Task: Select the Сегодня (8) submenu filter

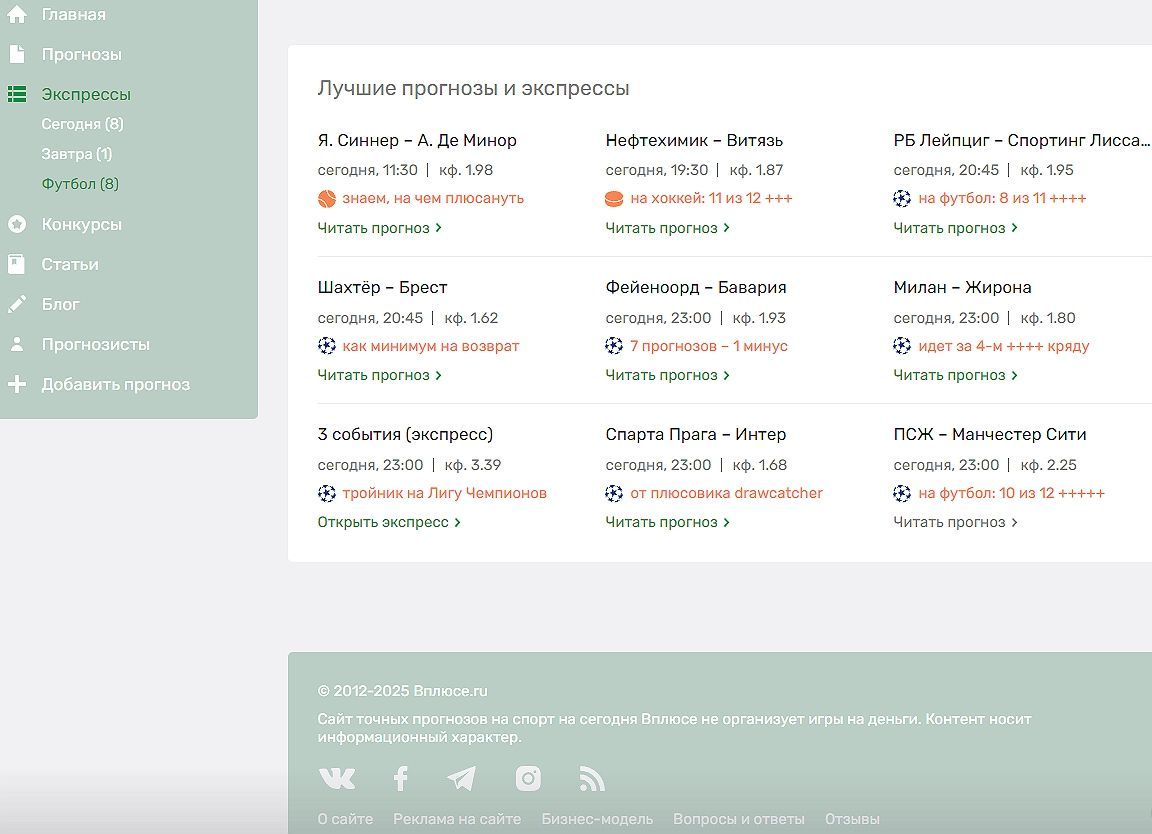Action: [x=82, y=124]
